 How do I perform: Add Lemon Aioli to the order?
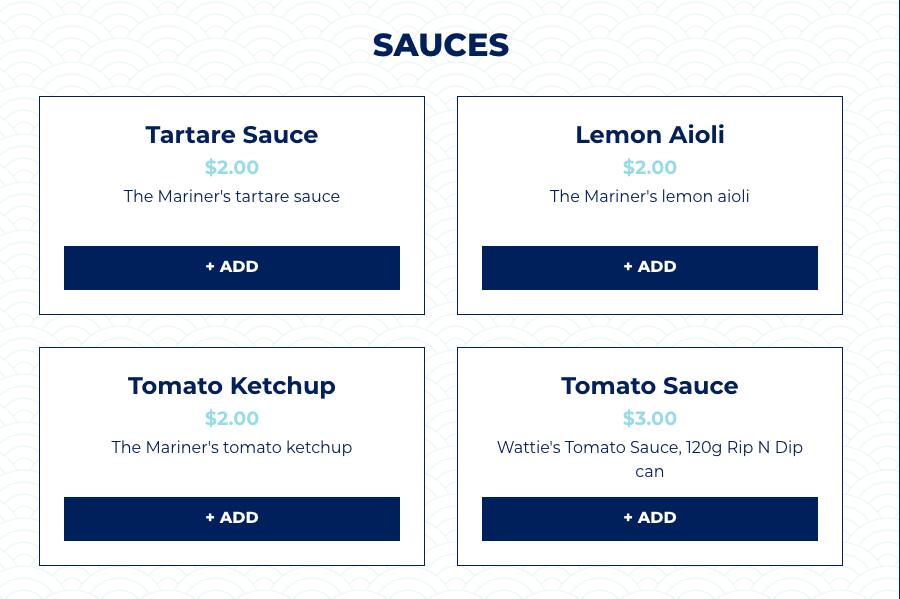650,268
